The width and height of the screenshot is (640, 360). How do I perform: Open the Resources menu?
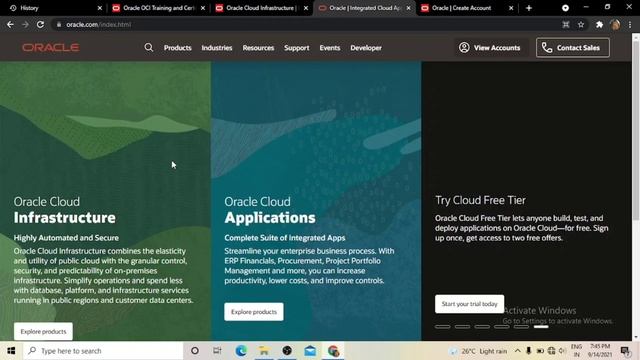click(x=258, y=48)
